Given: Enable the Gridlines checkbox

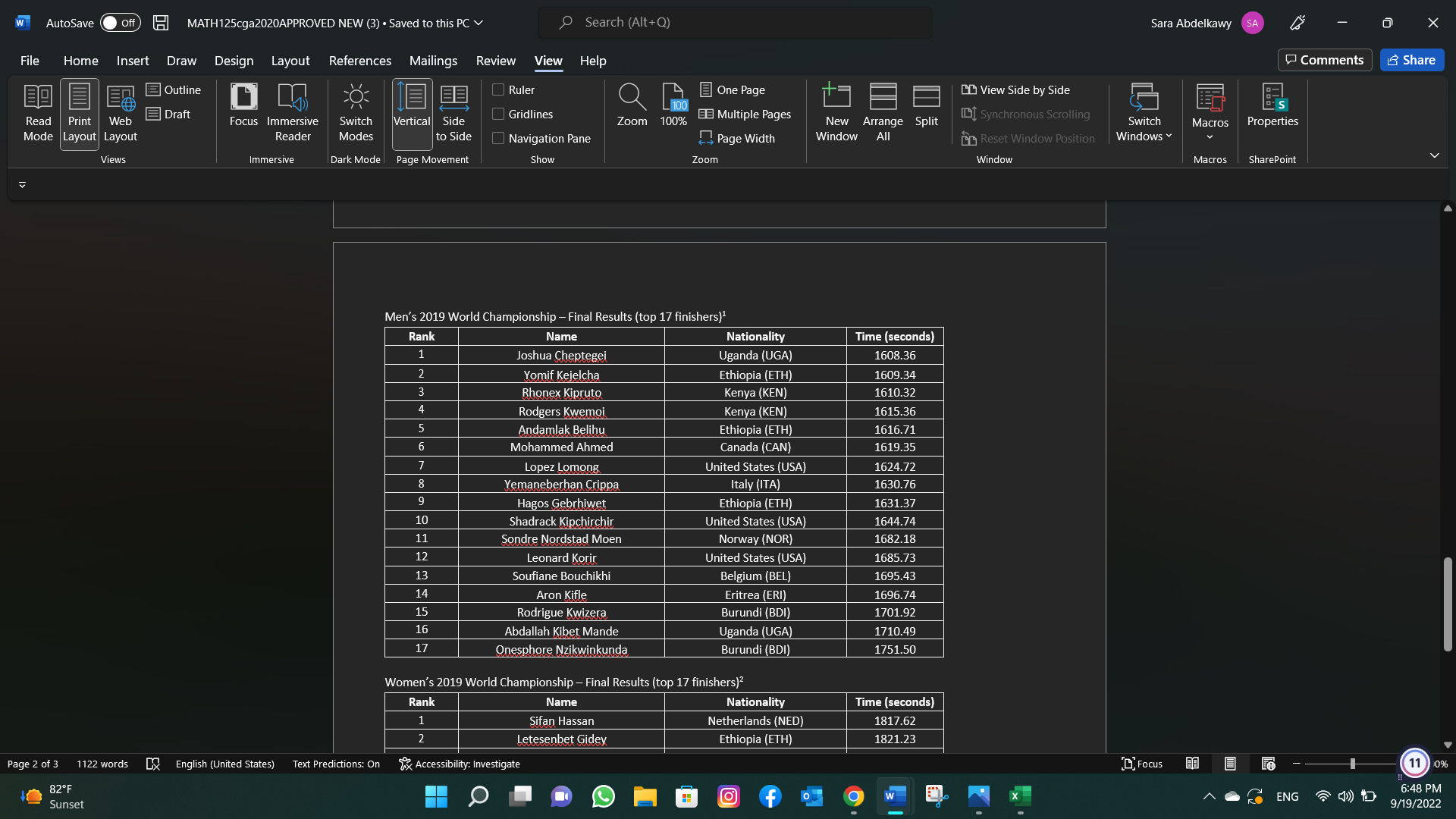Looking at the screenshot, I should coord(498,114).
